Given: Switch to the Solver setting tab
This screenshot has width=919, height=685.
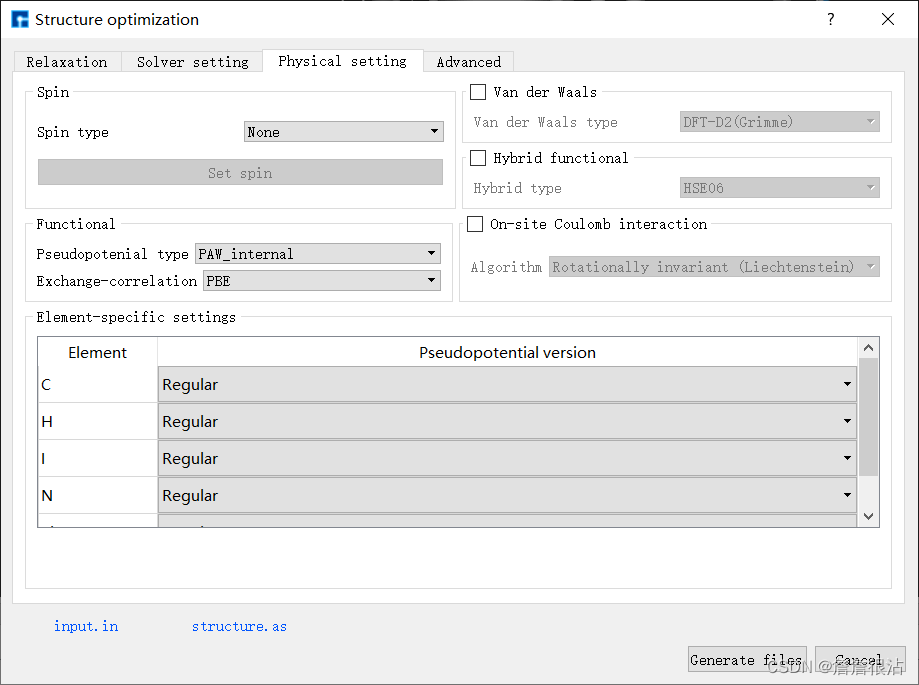Looking at the screenshot, I should pyautogui.click(x=192, y=62).
